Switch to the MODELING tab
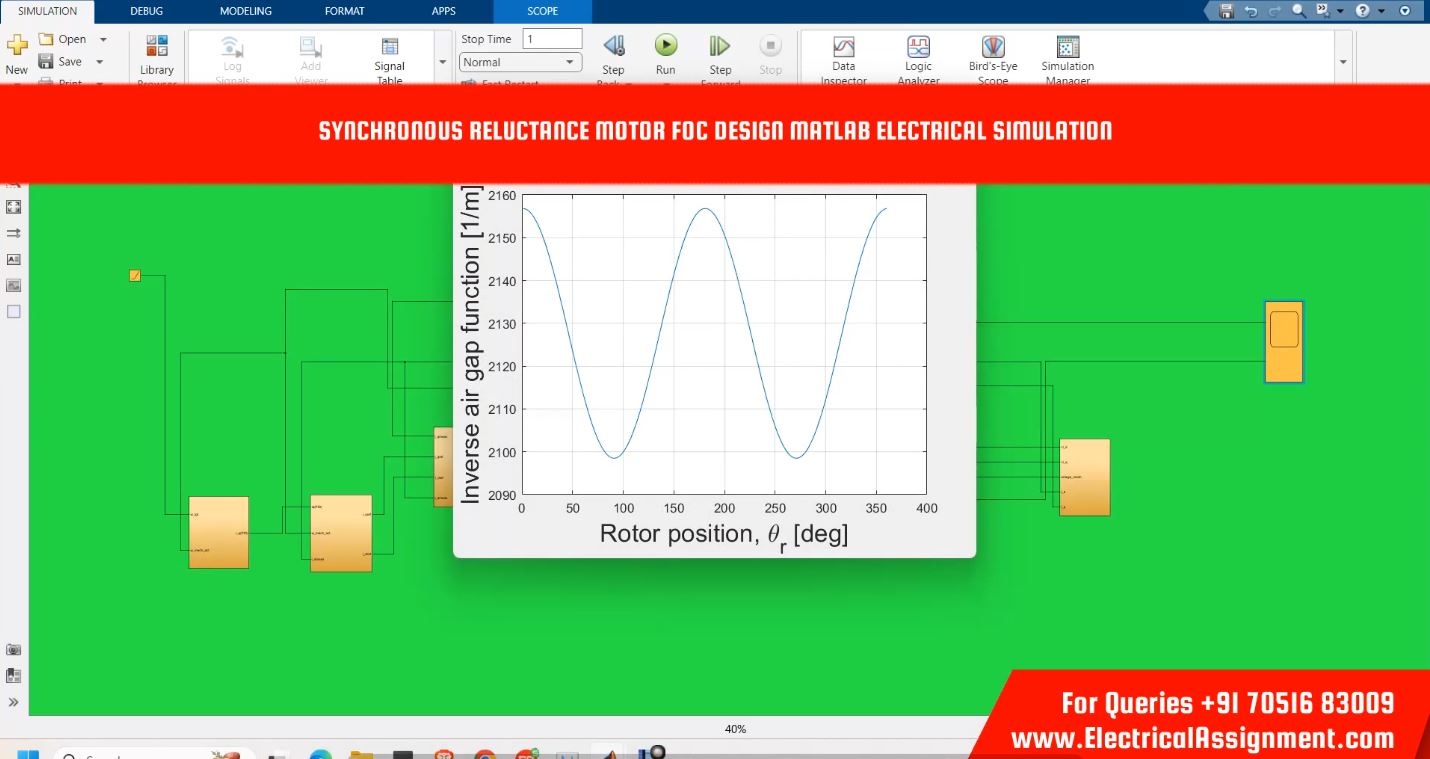1430x759 pixels. [x=245, y=11]
